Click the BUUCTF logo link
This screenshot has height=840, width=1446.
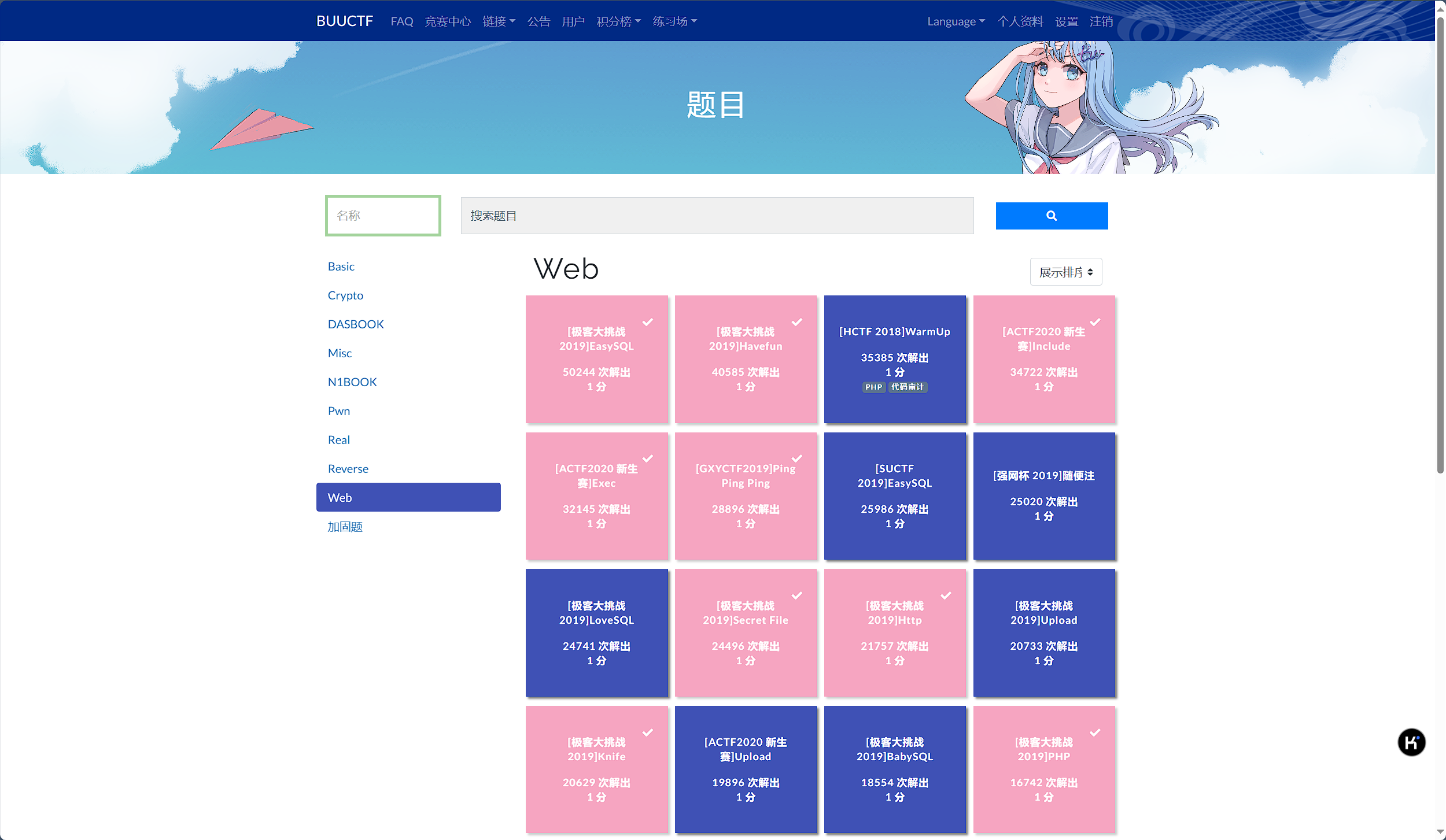point(344,21)
